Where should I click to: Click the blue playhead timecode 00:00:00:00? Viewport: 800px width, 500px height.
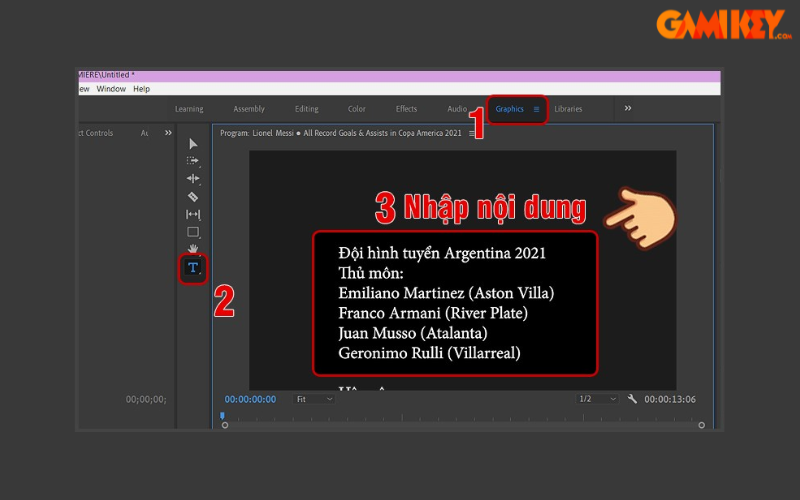[250, 399]
